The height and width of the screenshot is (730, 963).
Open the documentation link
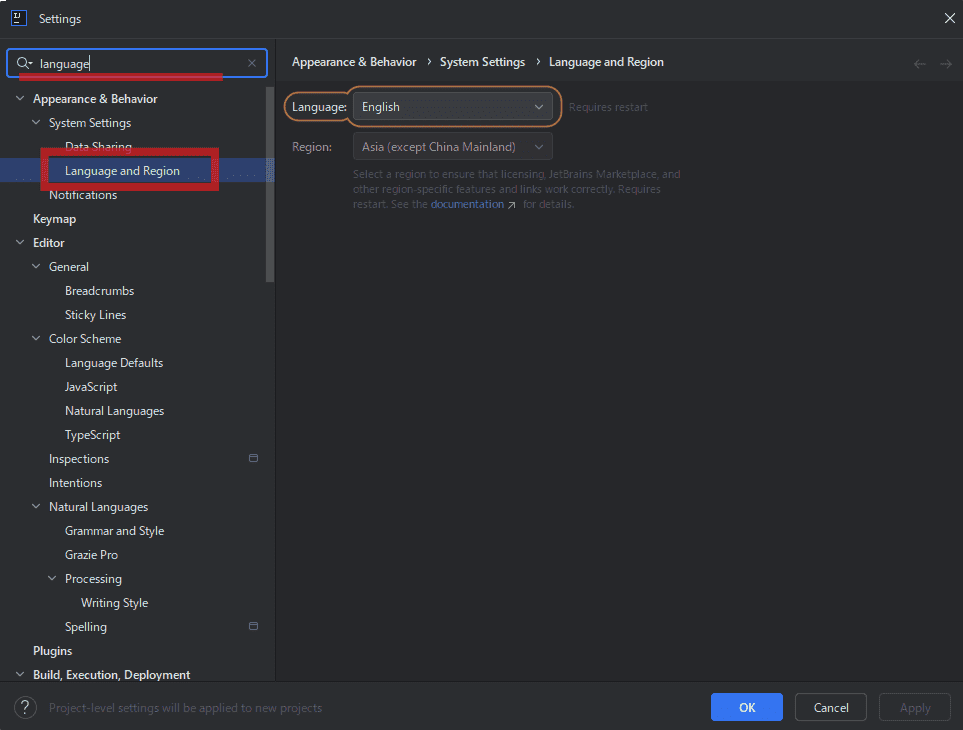pyautogui.click(x=467, y=204)
